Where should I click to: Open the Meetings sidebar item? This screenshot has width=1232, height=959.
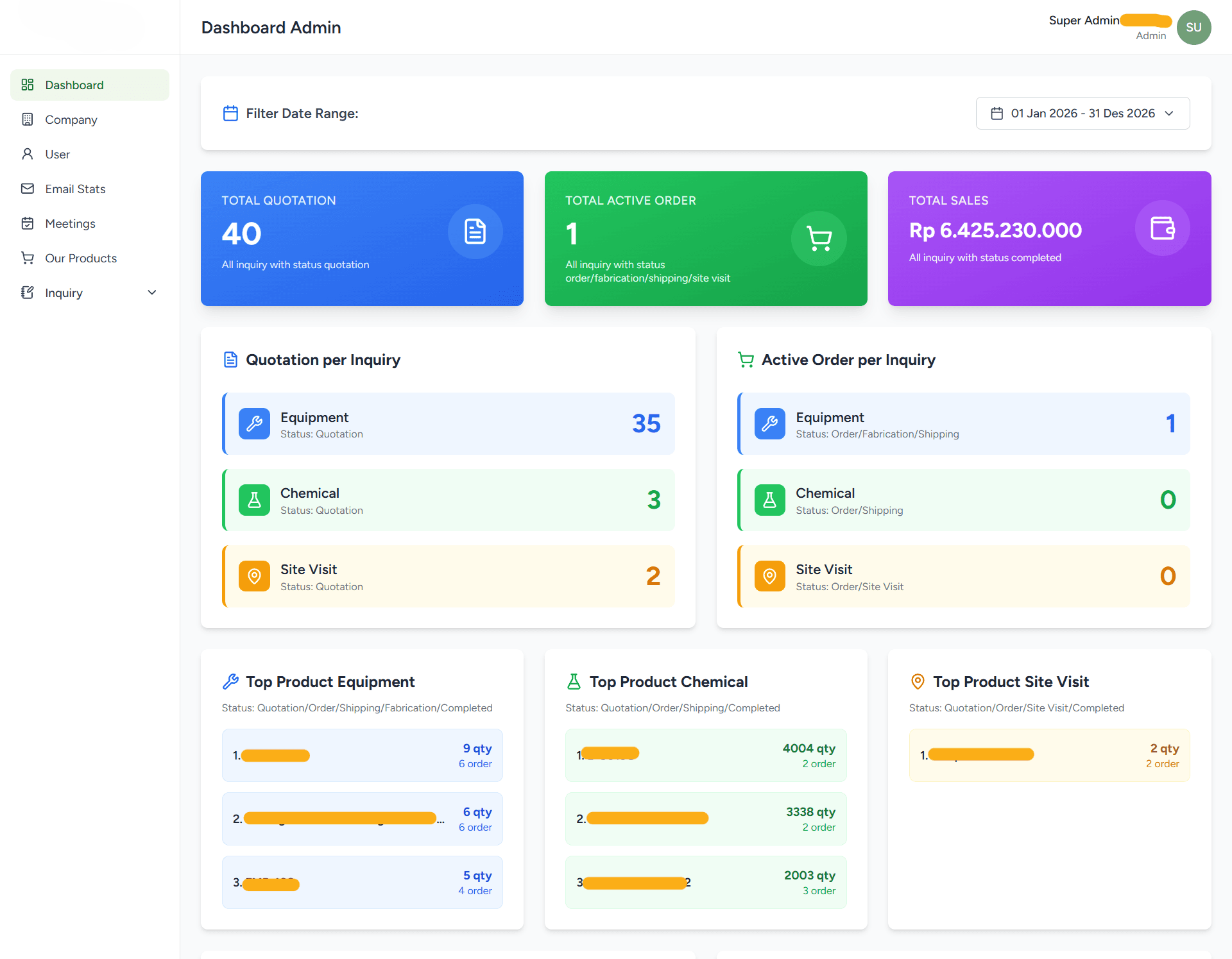coord(70,224)
